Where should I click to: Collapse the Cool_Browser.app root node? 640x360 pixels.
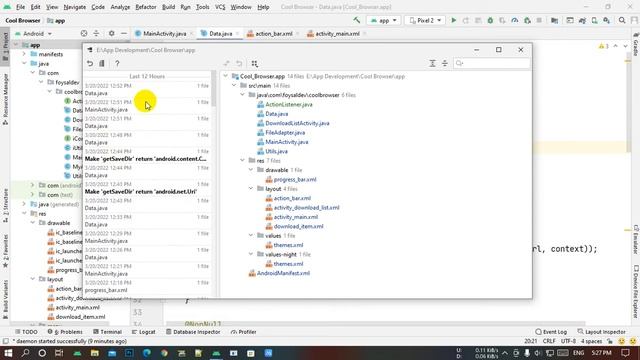click(225, 76)
